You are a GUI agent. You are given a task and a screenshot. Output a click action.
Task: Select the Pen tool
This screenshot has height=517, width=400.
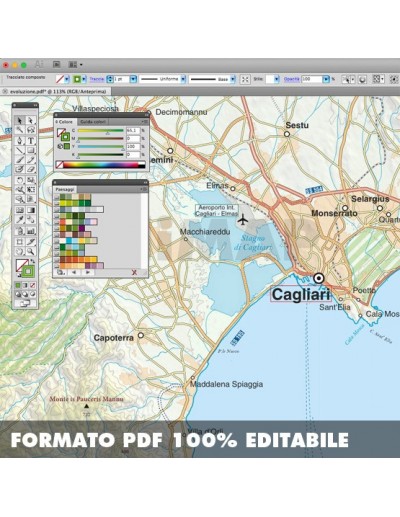[20, 140]
